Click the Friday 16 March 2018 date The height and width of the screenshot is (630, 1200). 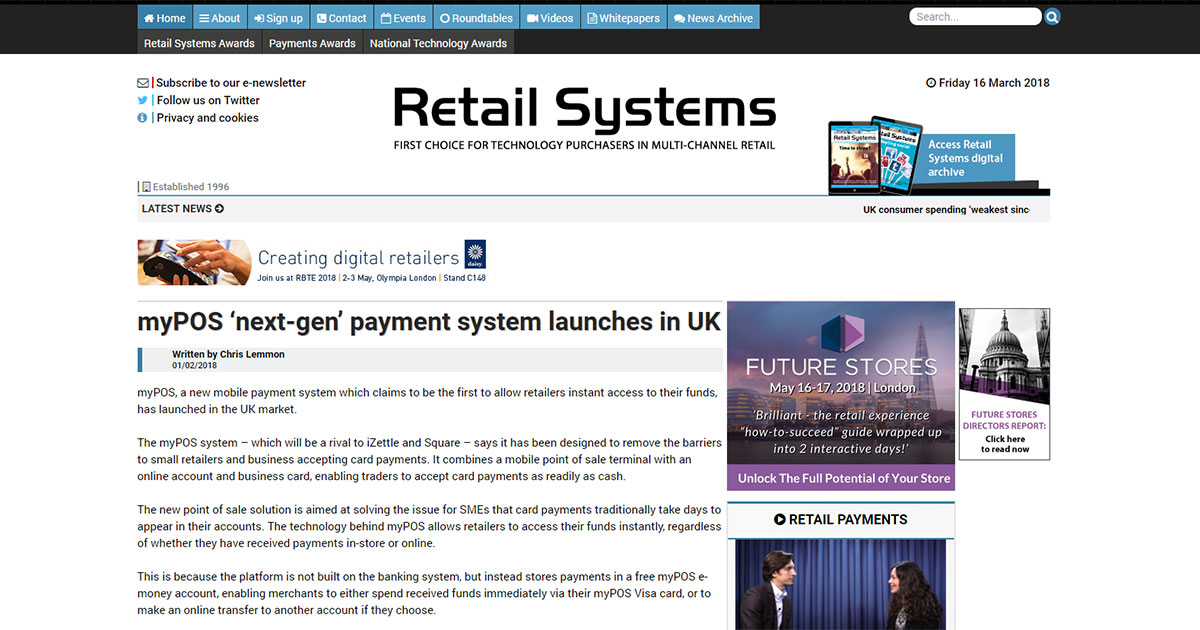(994, 83)
